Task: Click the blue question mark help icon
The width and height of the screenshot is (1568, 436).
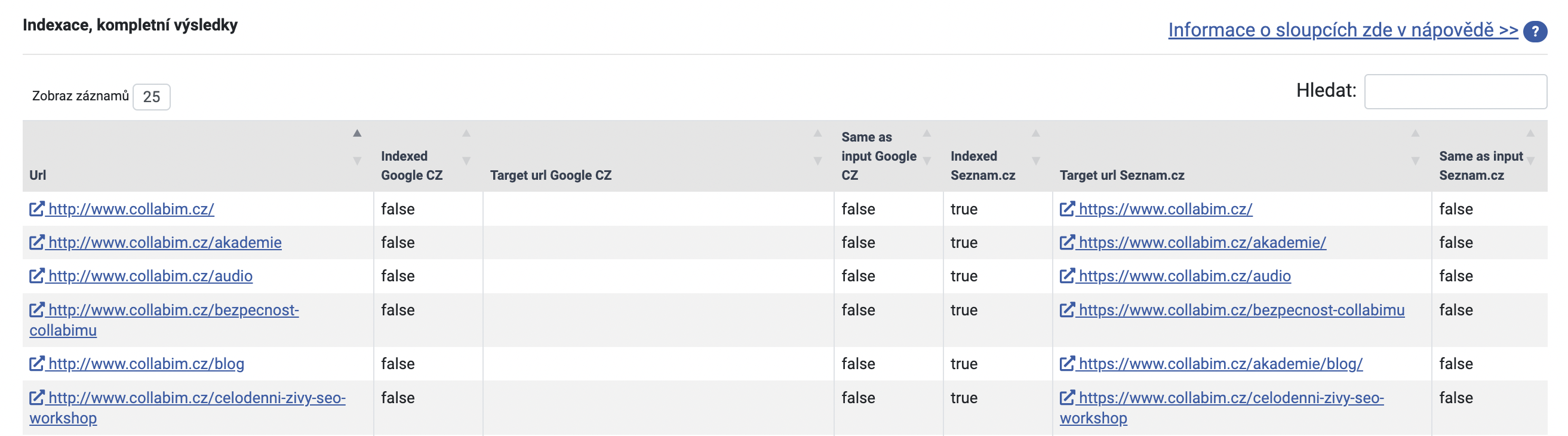Action: pos(1535,31)
